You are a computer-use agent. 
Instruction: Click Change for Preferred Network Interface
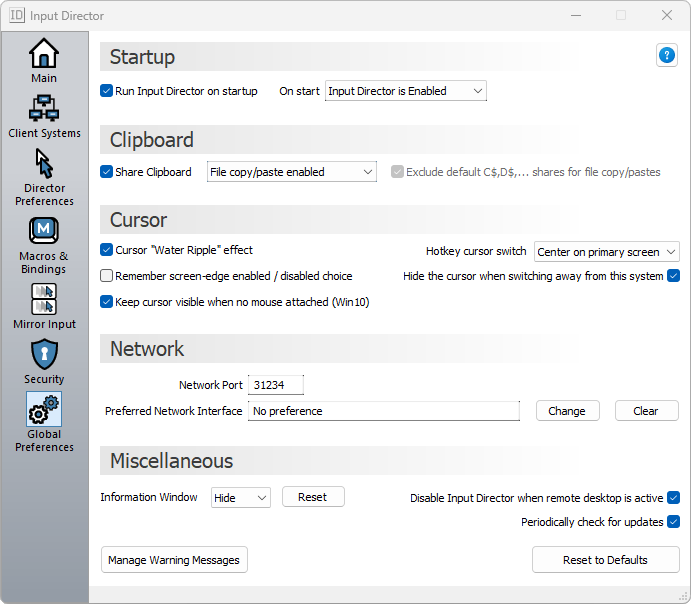coord(567,411)
